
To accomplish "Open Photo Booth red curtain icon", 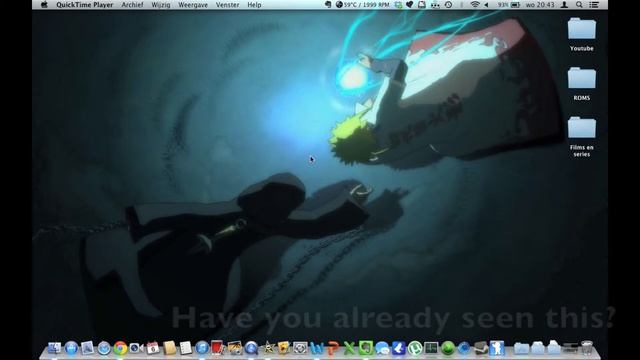I will pos(218,348).
